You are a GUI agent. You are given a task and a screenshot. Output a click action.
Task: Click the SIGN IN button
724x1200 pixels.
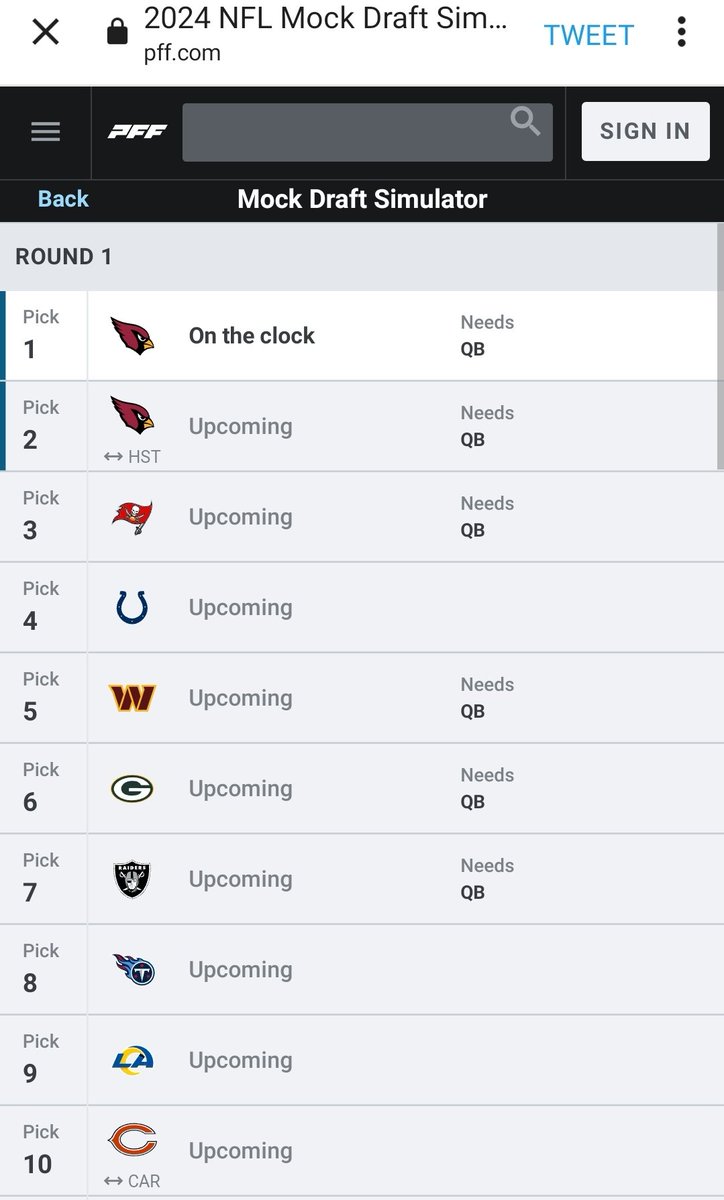tap(645, 131)
